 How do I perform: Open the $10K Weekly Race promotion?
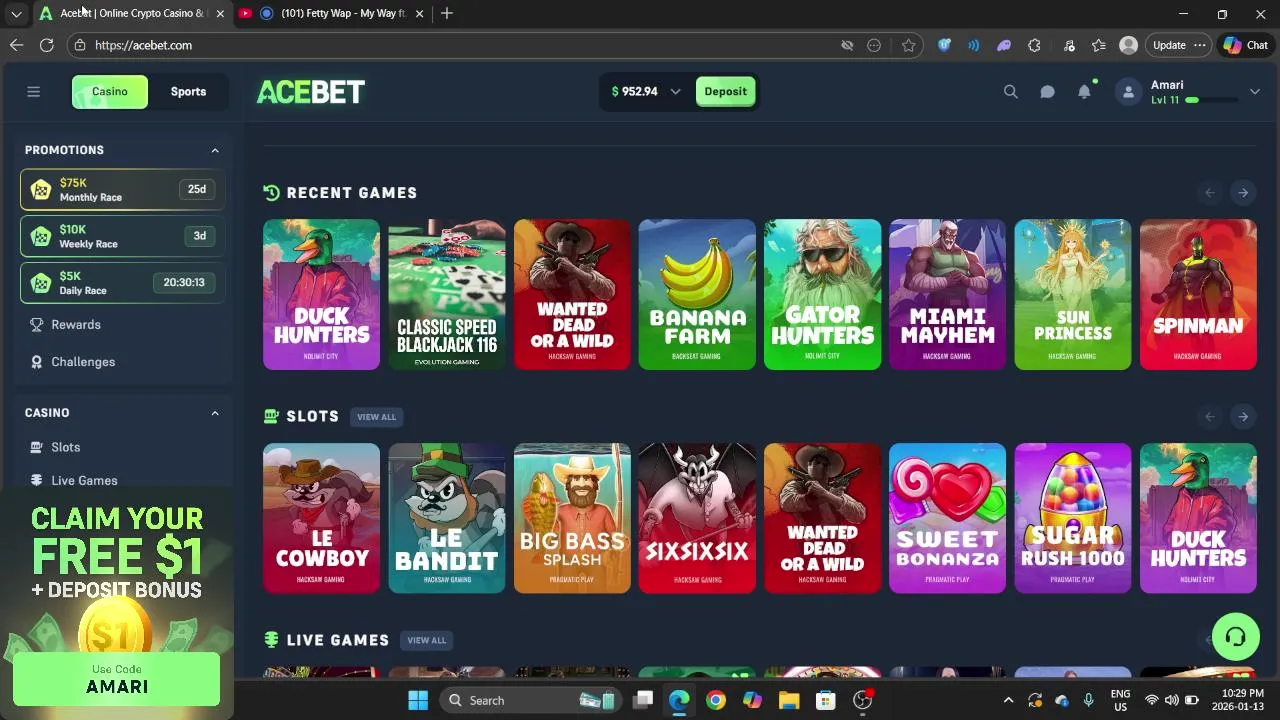(122, 236)
